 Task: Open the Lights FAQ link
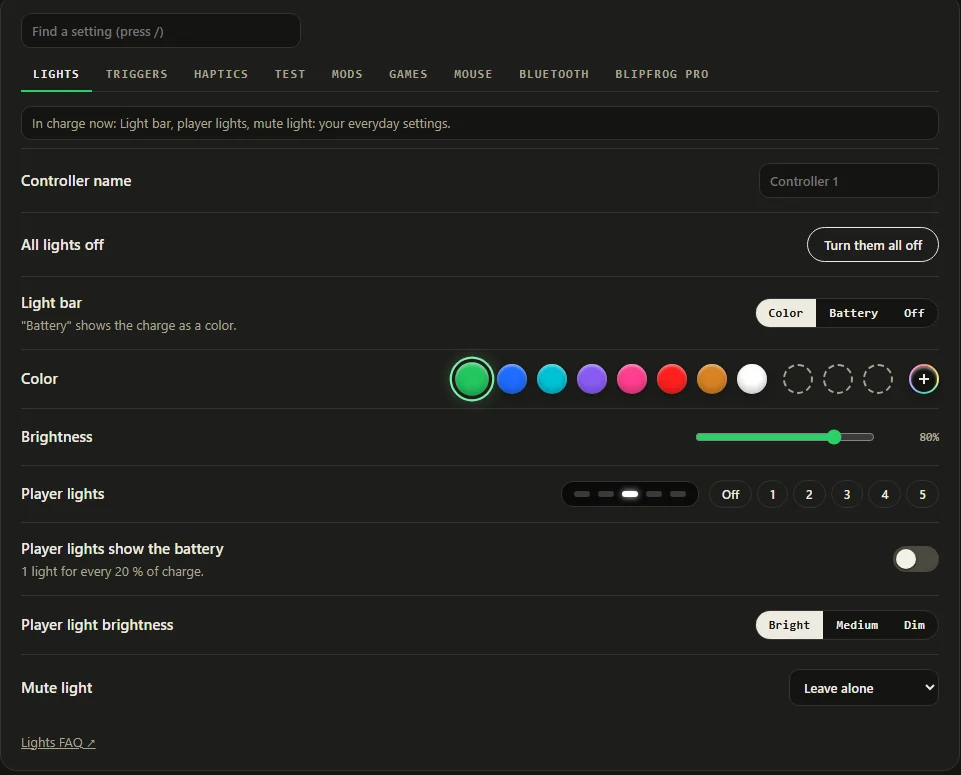pos(58,743)
